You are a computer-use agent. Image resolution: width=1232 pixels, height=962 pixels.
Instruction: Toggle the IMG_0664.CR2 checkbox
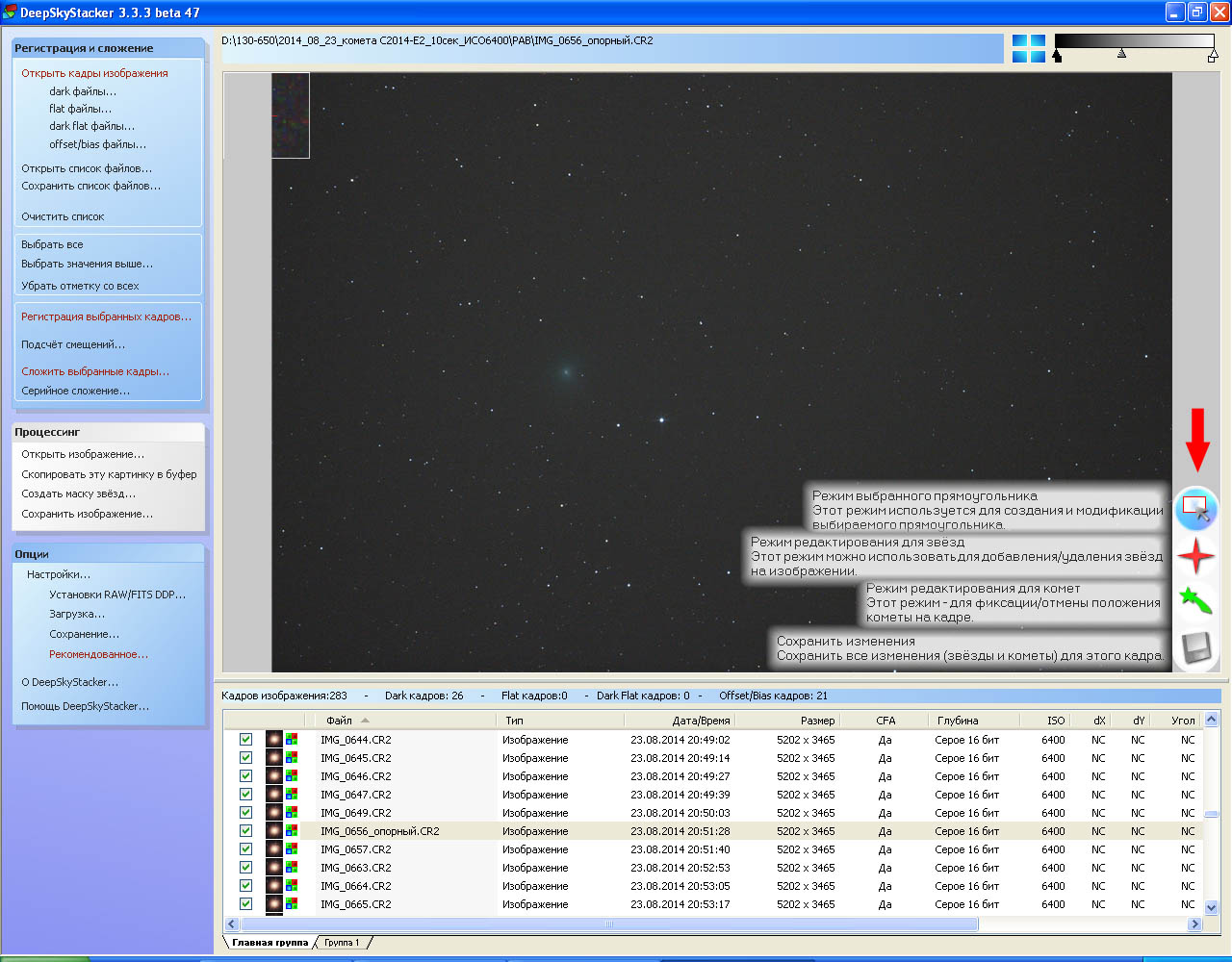[245, 886]
